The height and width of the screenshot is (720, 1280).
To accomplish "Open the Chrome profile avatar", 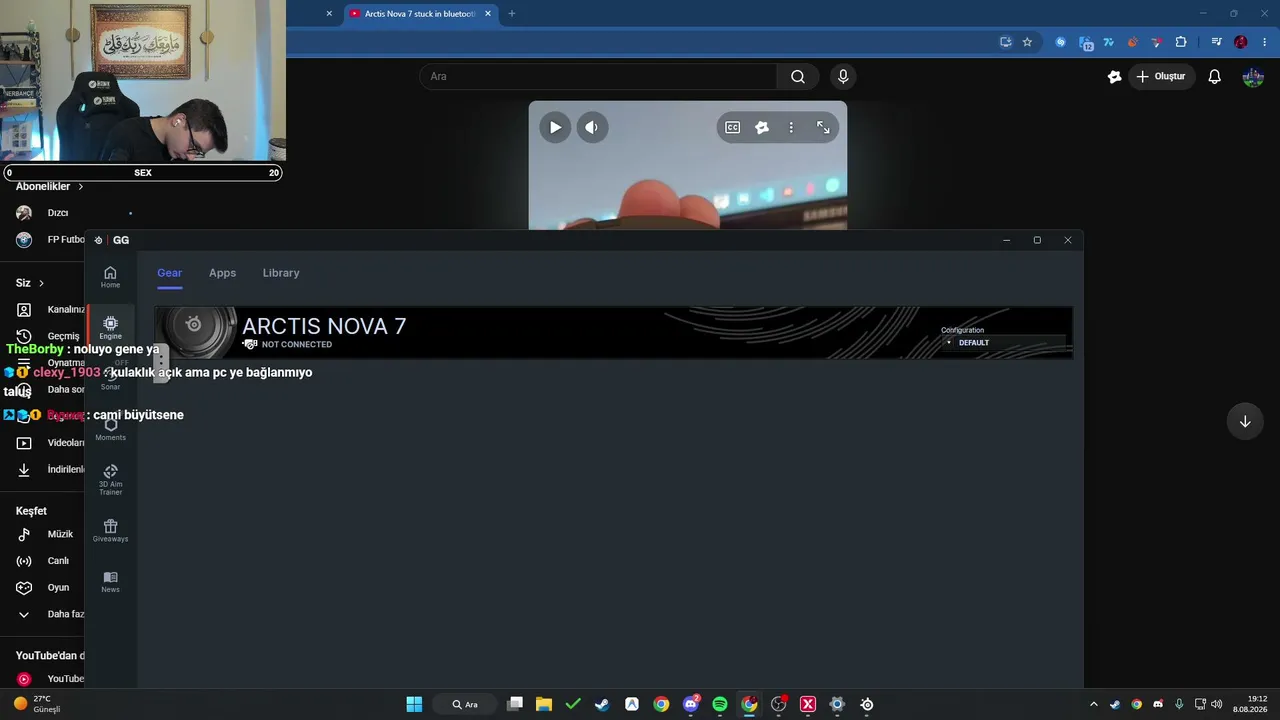I will [x=1241, y=42].
